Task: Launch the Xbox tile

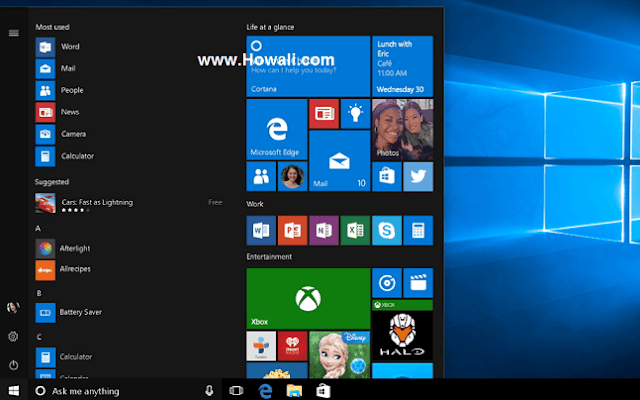Action: coord(308,299)
